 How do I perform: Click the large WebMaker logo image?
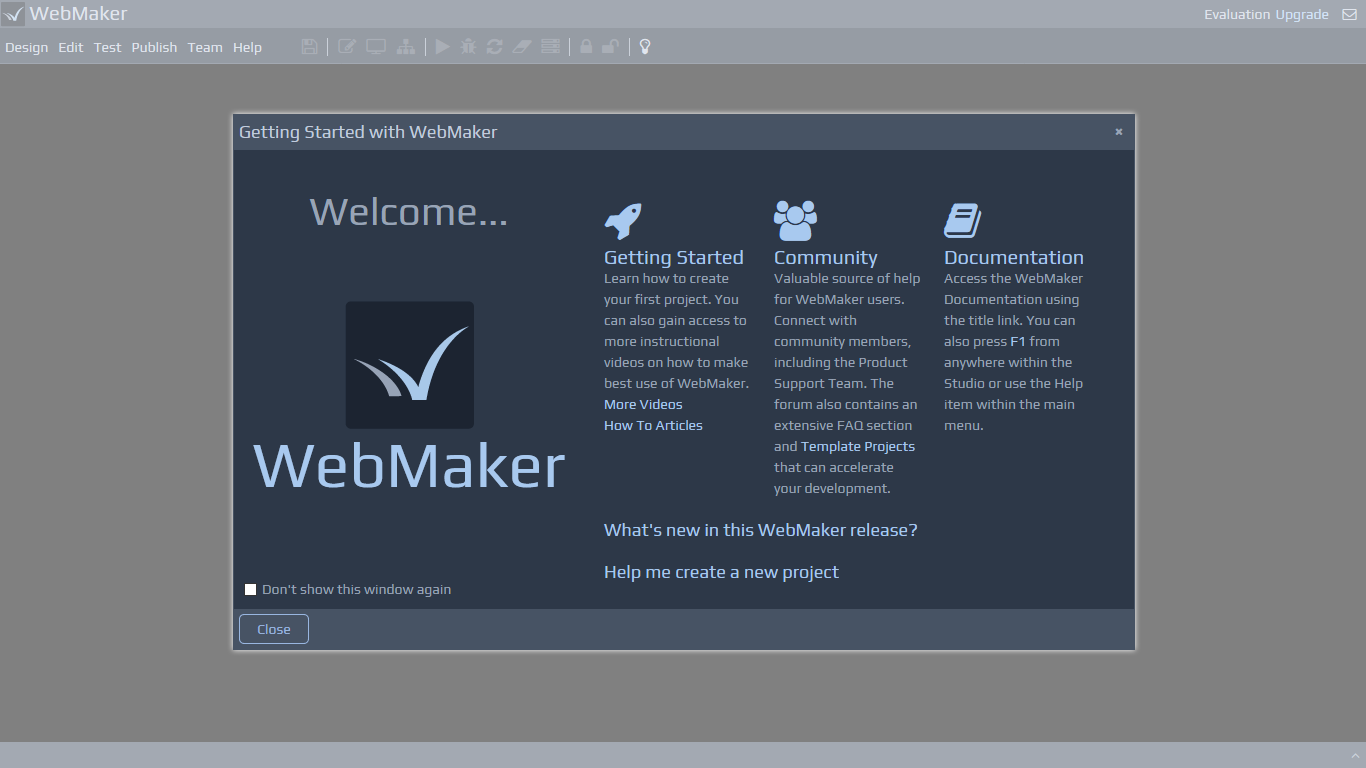pyautogui.click(x=410, y=365)
